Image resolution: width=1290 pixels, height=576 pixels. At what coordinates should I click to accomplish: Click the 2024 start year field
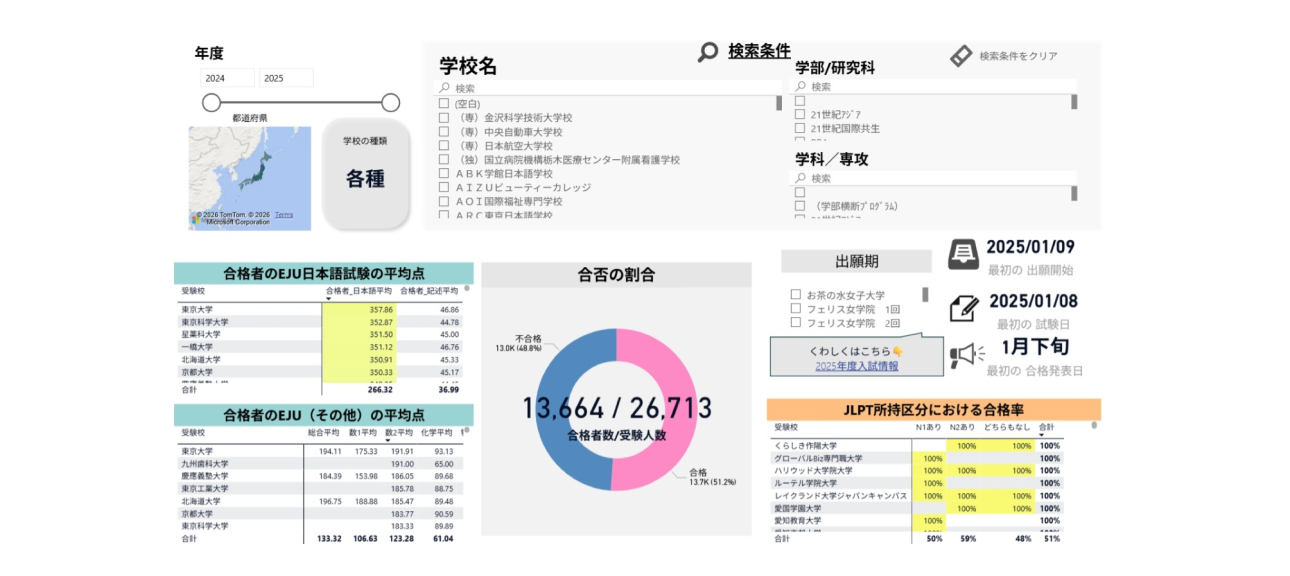226,78
